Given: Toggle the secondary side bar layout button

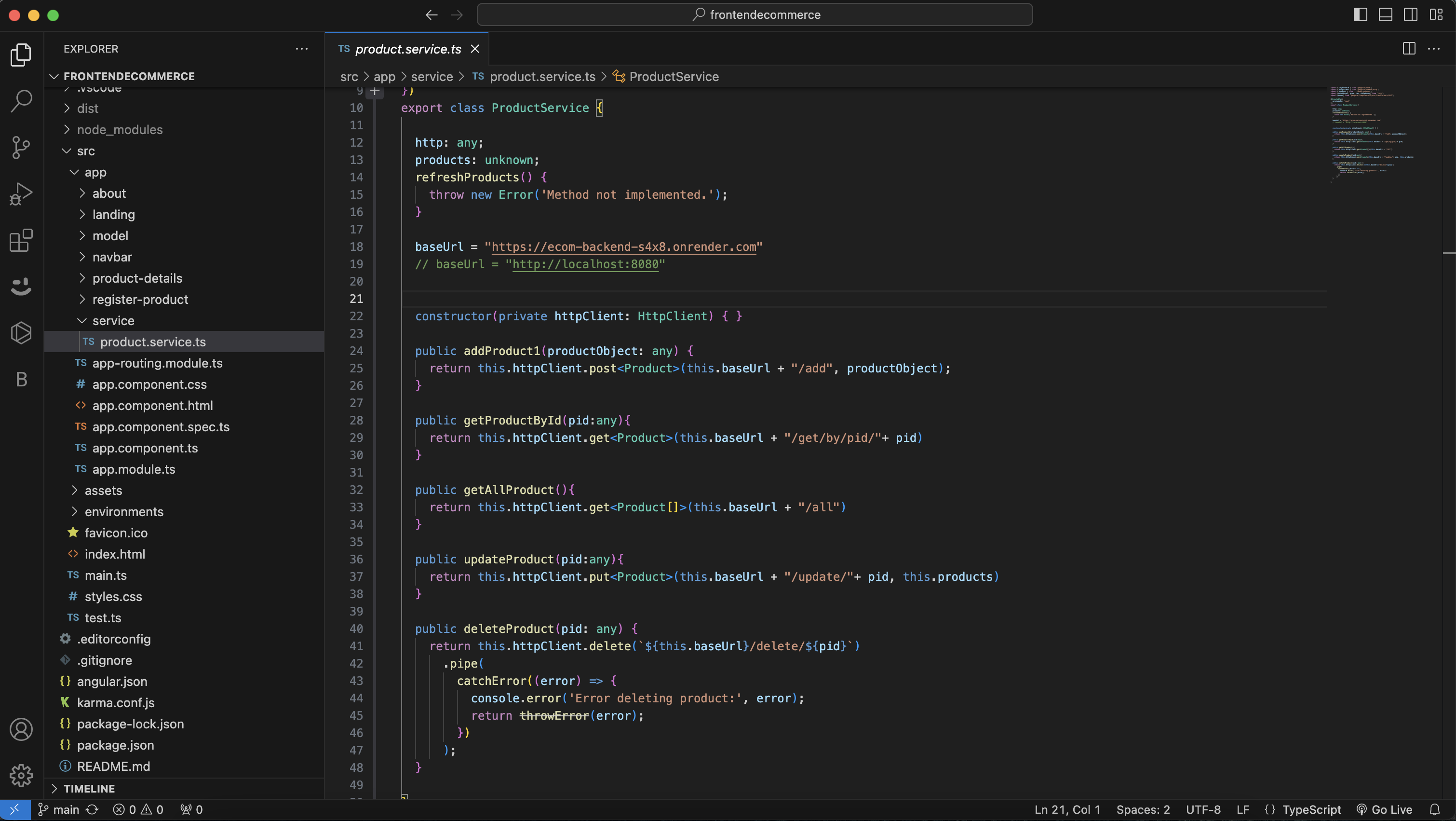Looking at the screenshot, I should pos(1411,14).
